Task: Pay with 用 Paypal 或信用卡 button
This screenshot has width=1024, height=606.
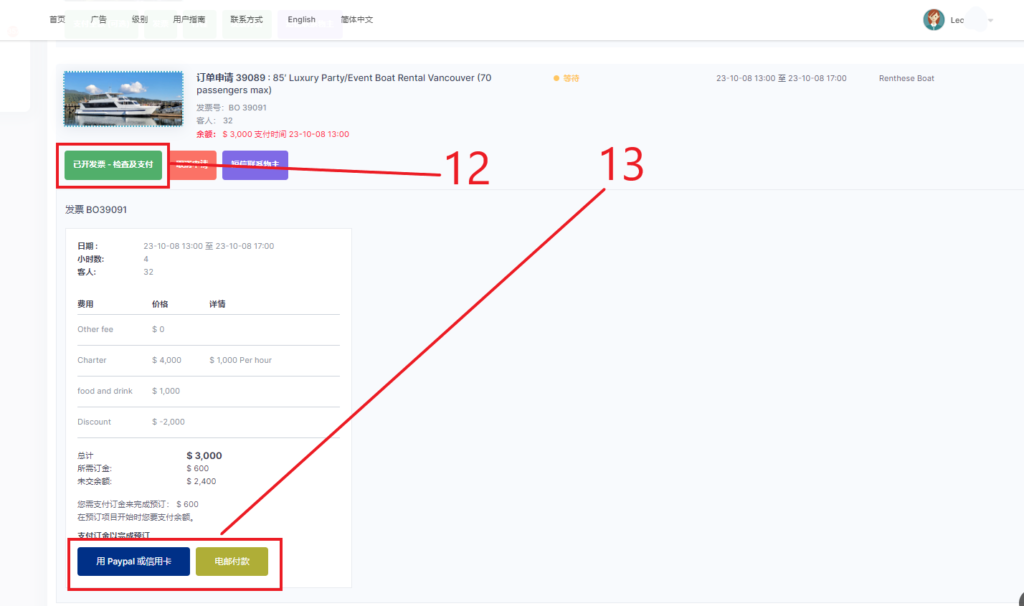Action: point(133,562)
